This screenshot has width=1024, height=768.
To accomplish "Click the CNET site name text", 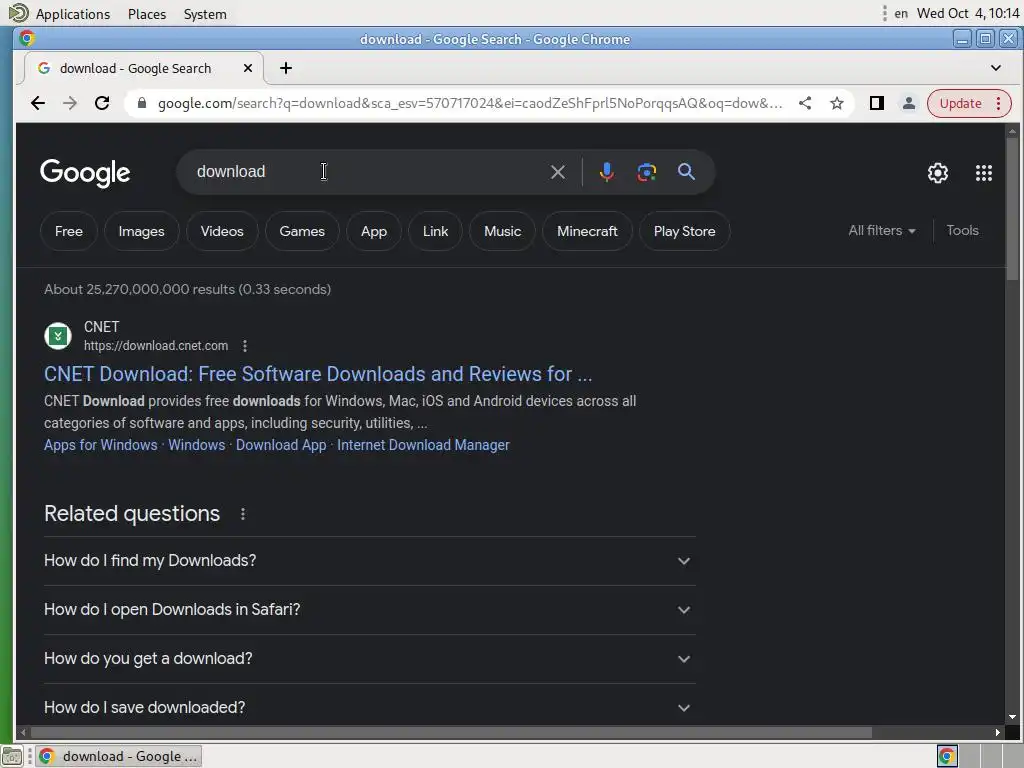I will (101, 327).
